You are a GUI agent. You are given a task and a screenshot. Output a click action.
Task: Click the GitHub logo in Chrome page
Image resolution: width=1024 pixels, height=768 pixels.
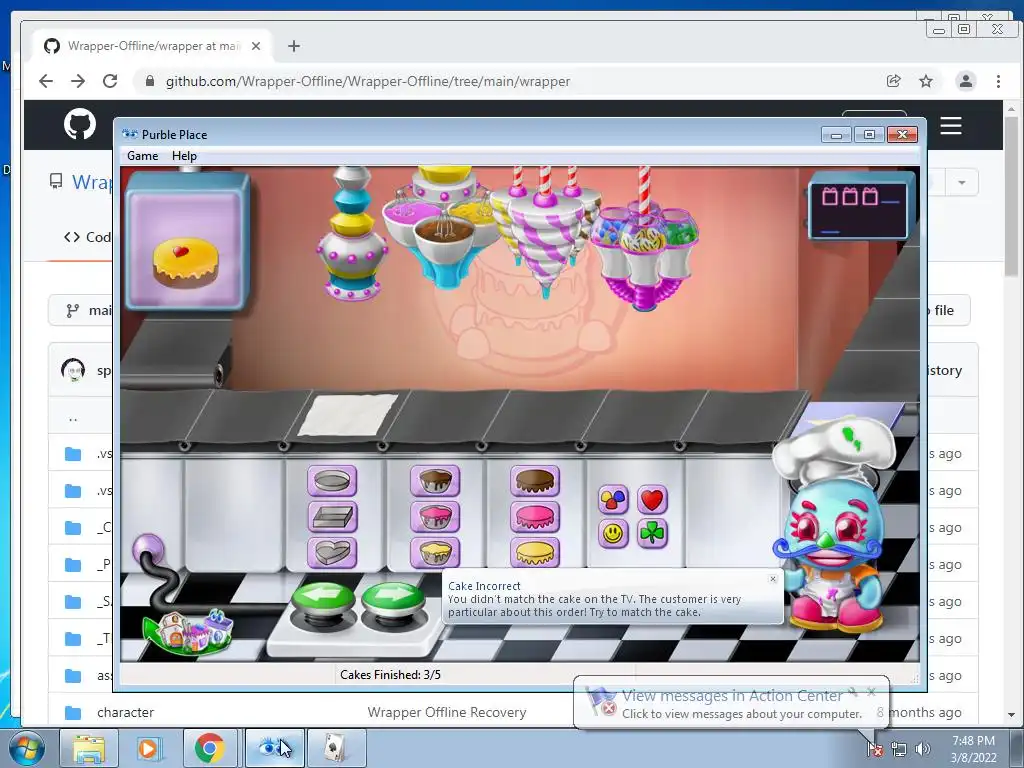(x=80, y=124)
